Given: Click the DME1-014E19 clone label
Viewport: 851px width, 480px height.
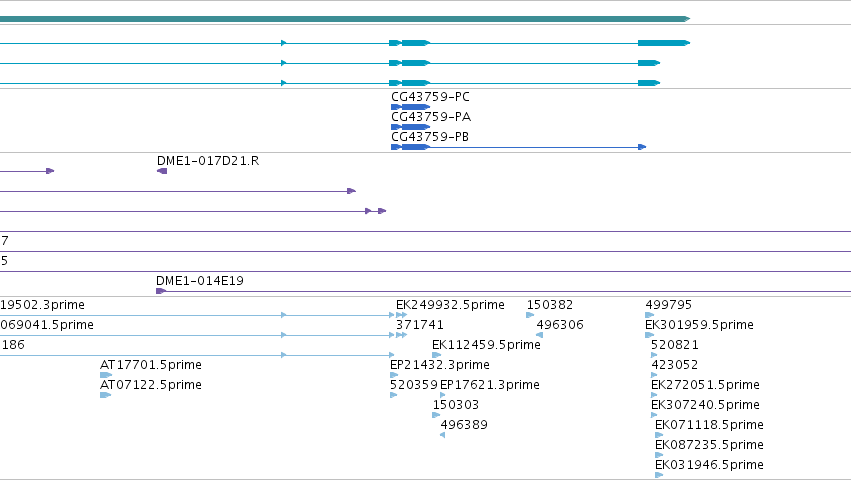Looking at the screenshot, I should point(200,281).
